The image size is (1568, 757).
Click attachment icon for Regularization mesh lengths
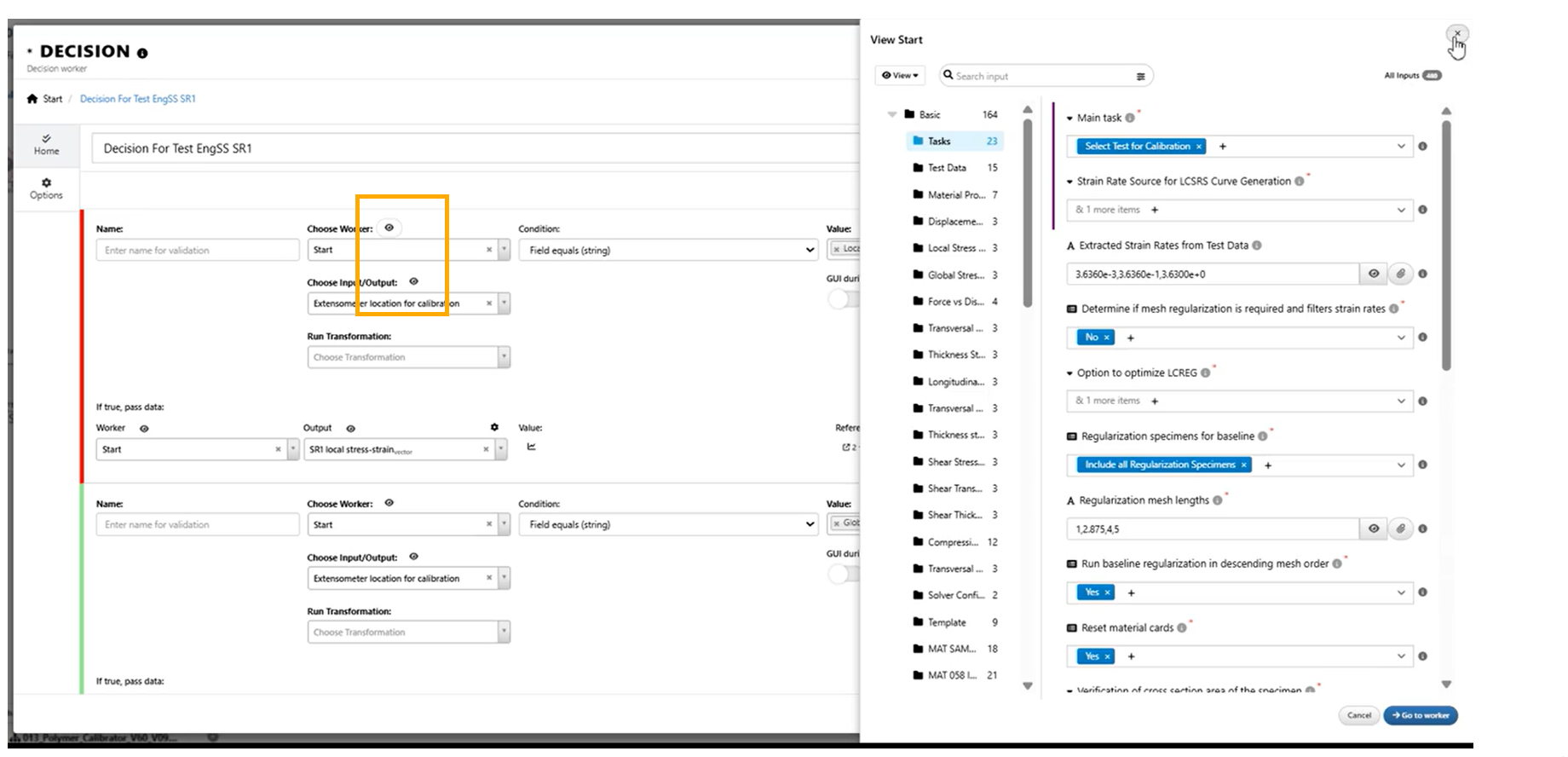pos(1400,529)
